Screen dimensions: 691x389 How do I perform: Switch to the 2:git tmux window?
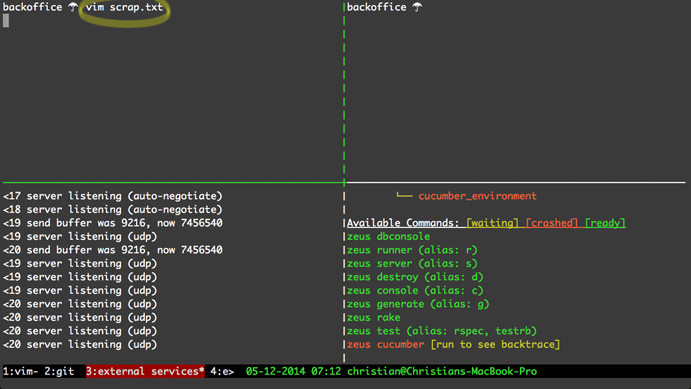pos(59,371)
